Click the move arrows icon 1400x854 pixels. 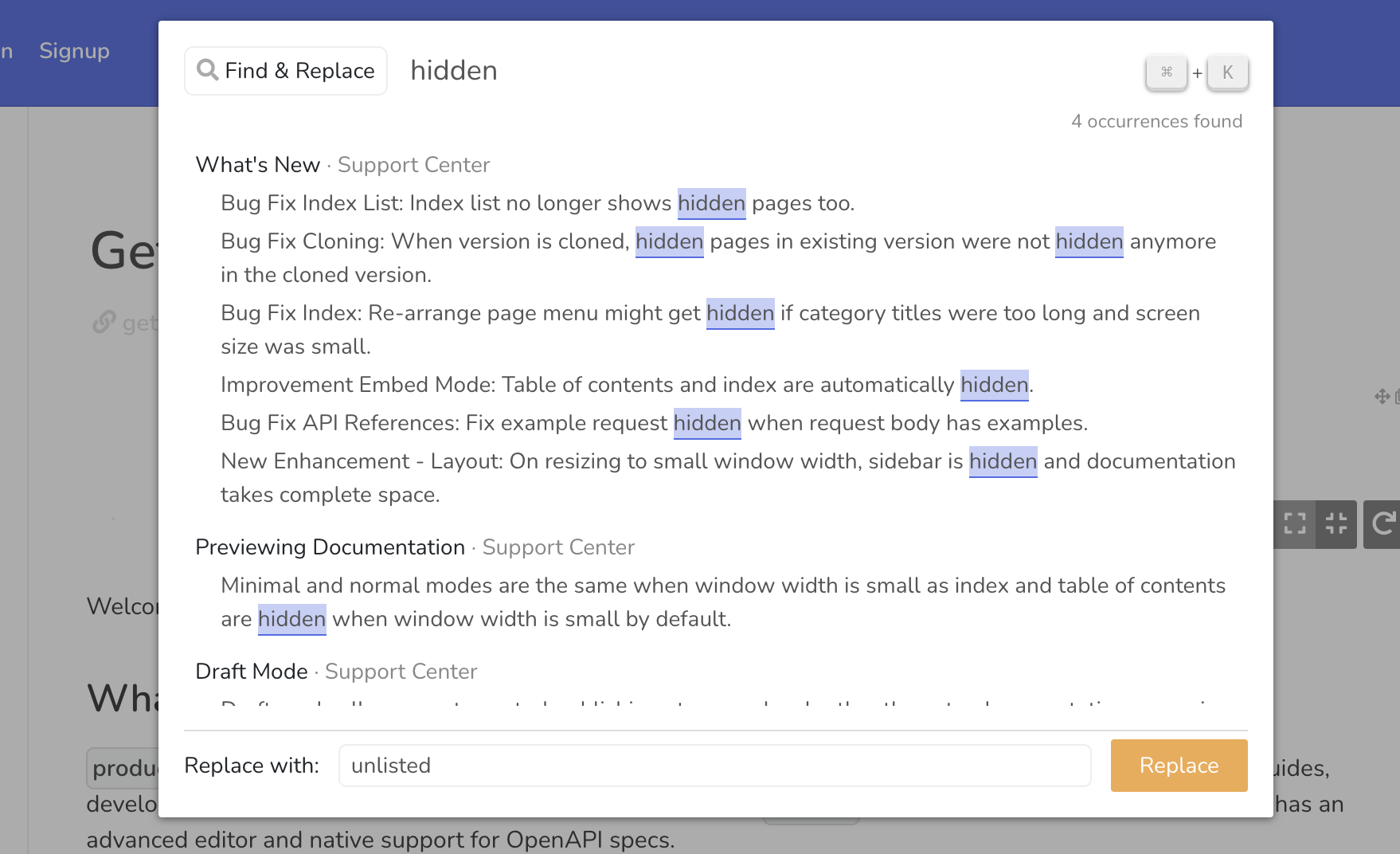[1382, 396]
